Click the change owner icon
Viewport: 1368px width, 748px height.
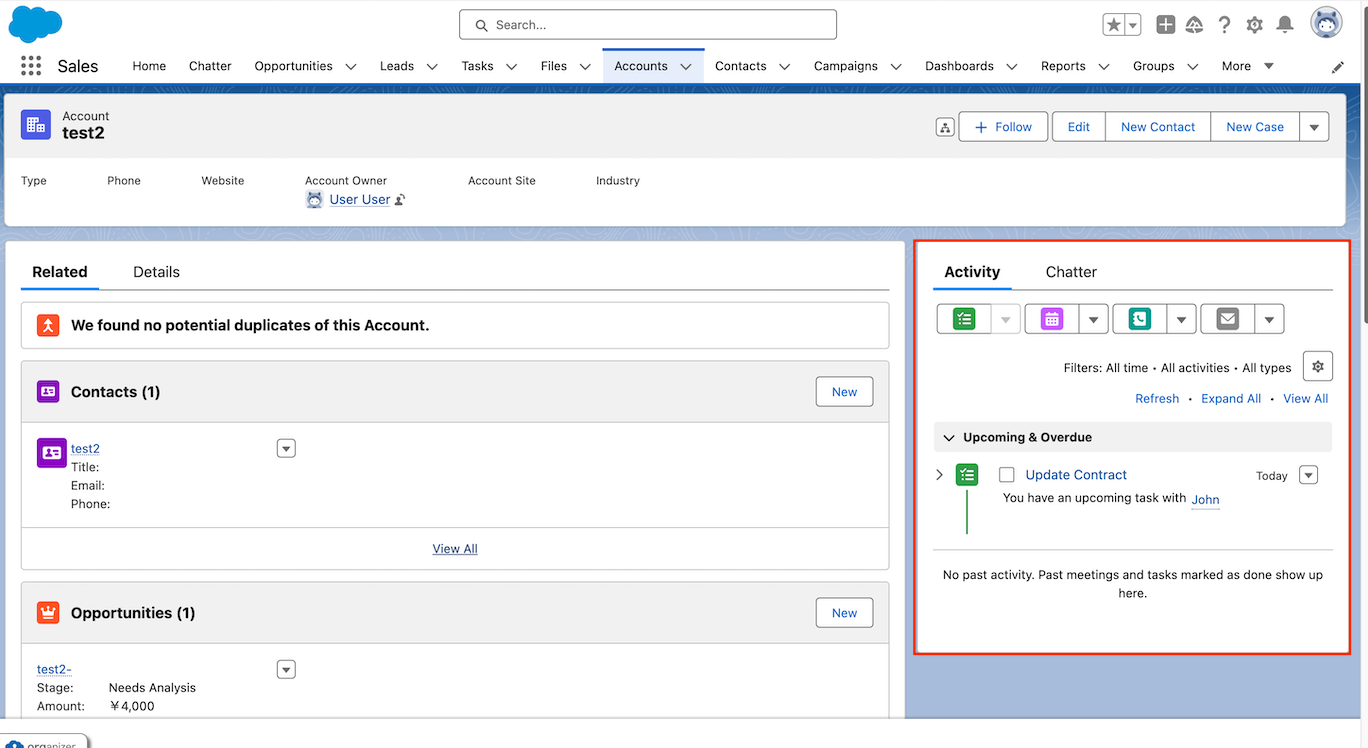coord(400,200)
